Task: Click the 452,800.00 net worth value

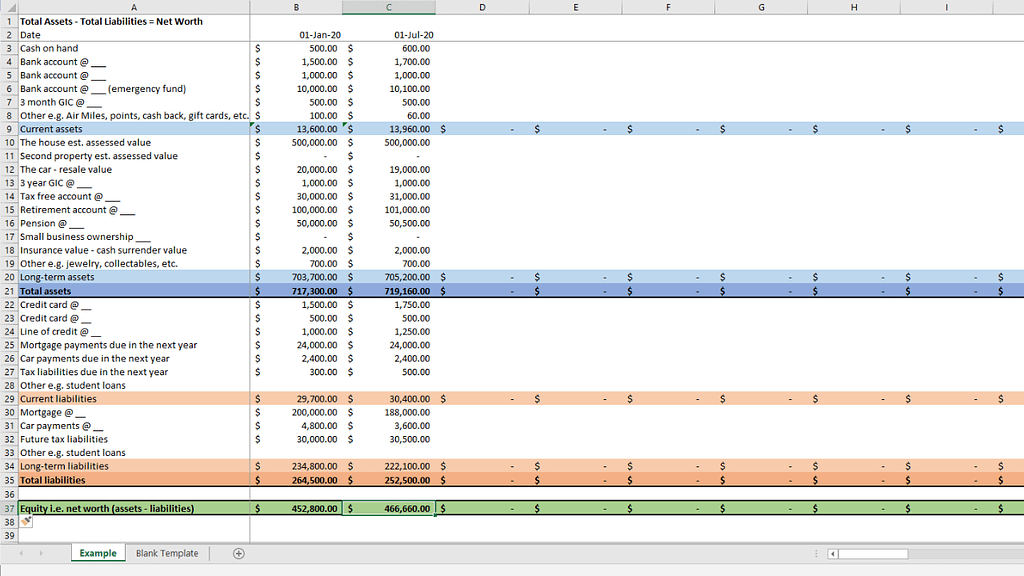Action: (x=296, y=508)
